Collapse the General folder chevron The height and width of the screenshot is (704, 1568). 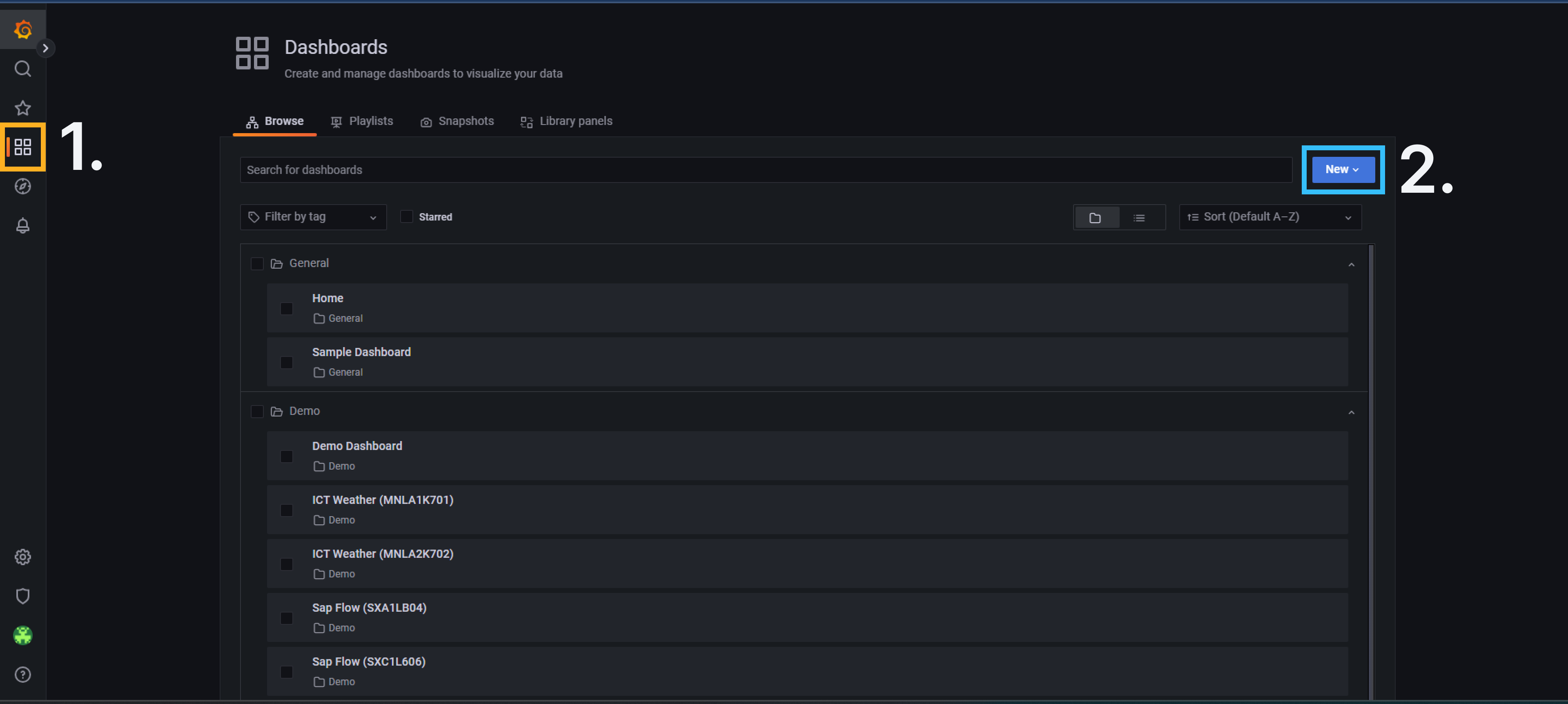coord(1351,264)
